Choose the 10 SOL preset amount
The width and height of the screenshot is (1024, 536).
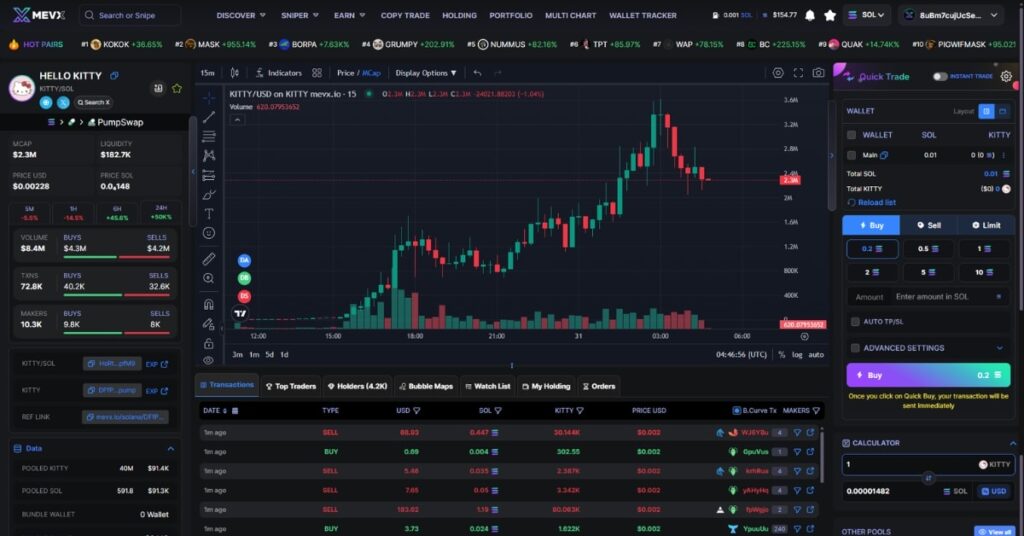pos(984,272)
